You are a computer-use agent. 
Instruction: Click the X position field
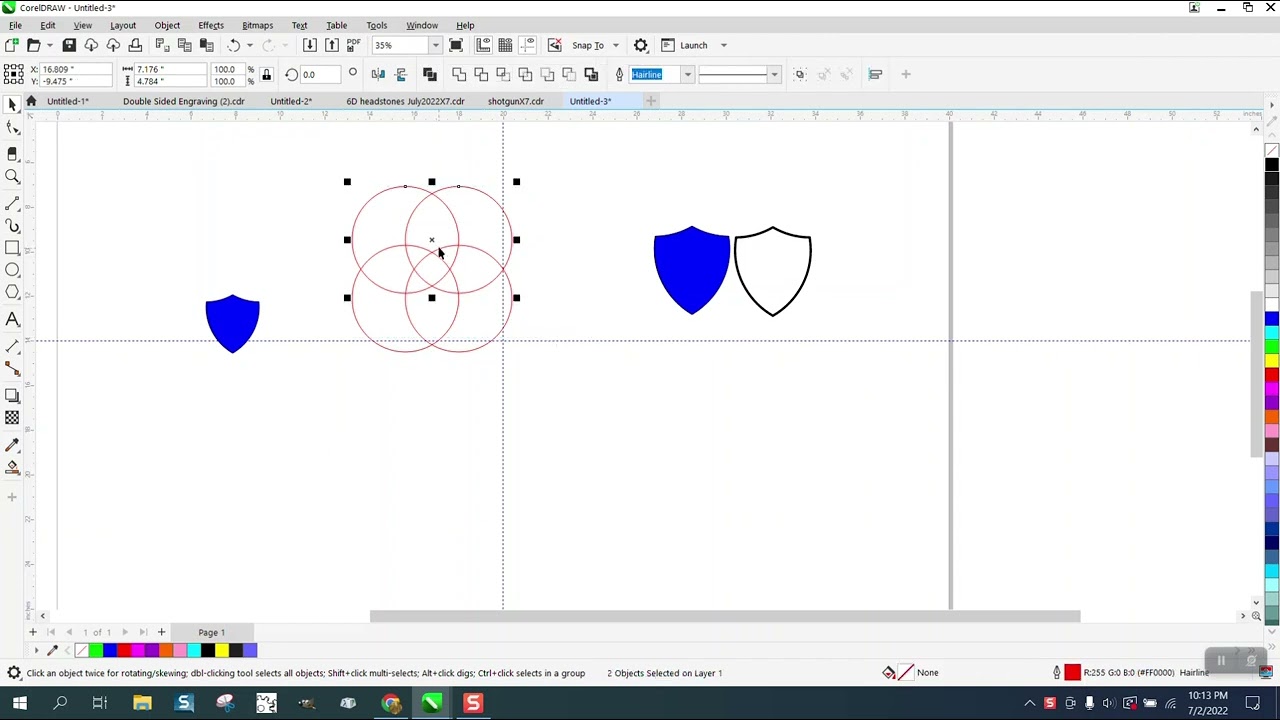click(x=75, y=69)
